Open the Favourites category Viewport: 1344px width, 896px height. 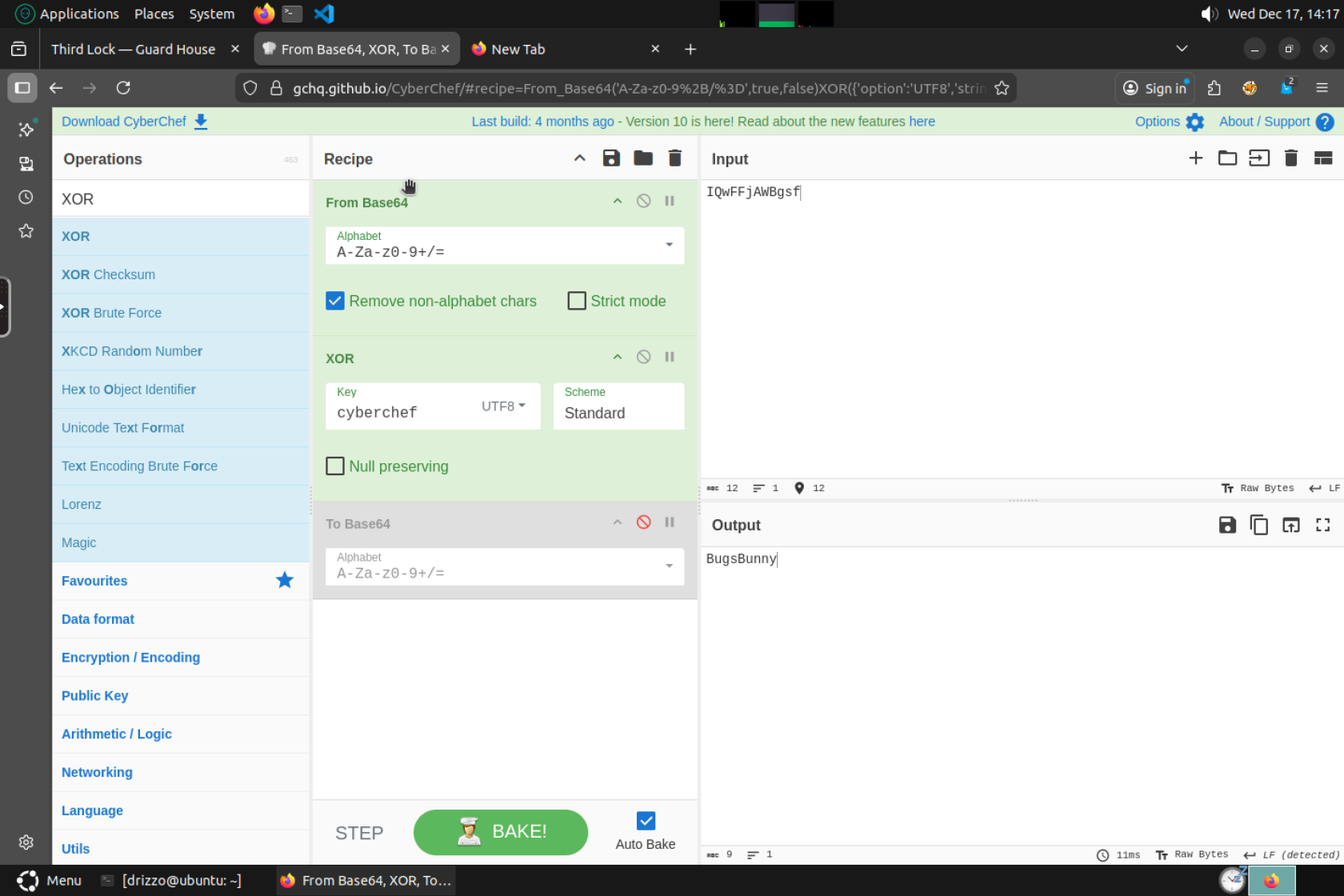(181, 581)
